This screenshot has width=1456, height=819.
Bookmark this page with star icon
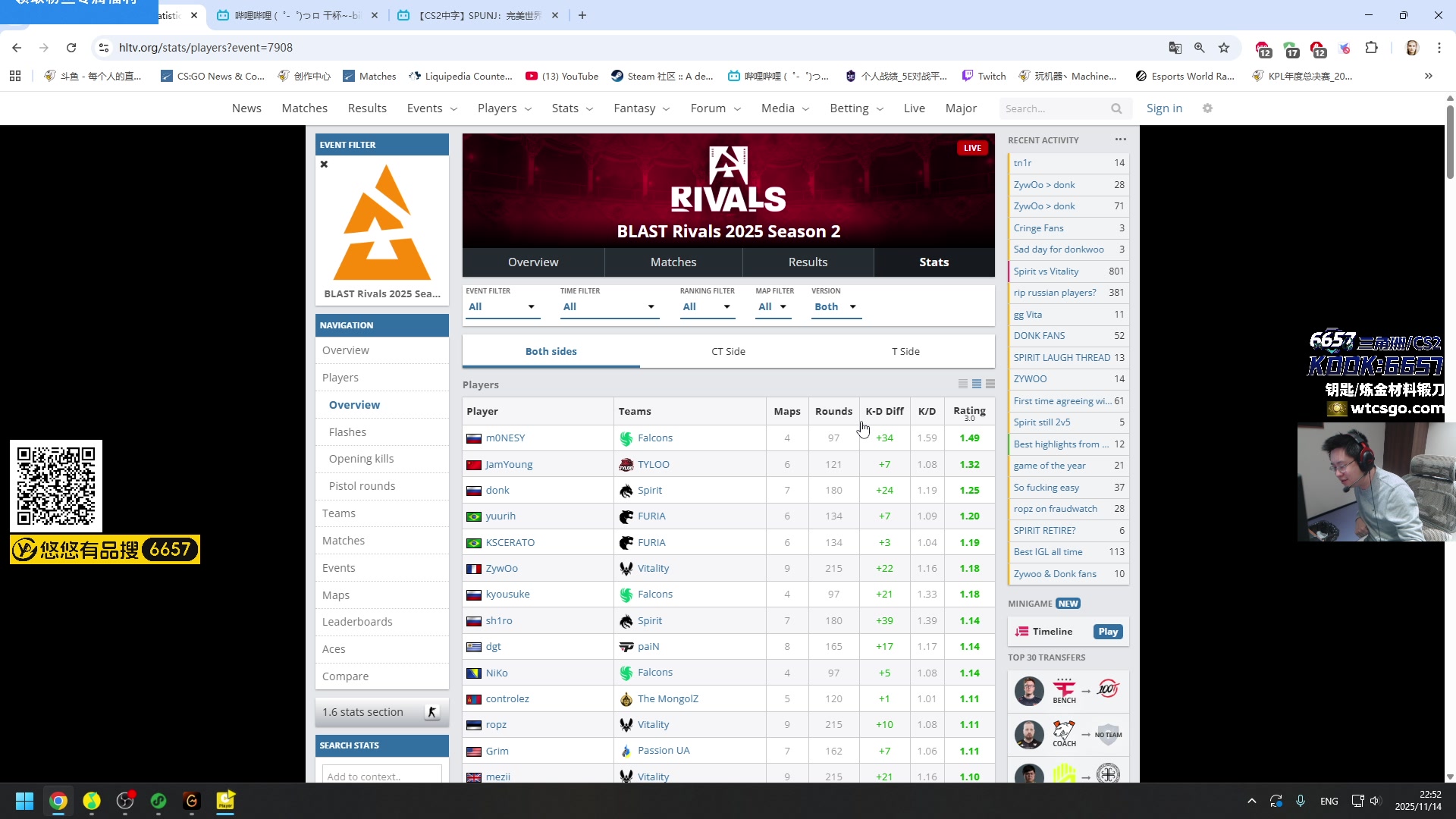[x=1224, y=48]
